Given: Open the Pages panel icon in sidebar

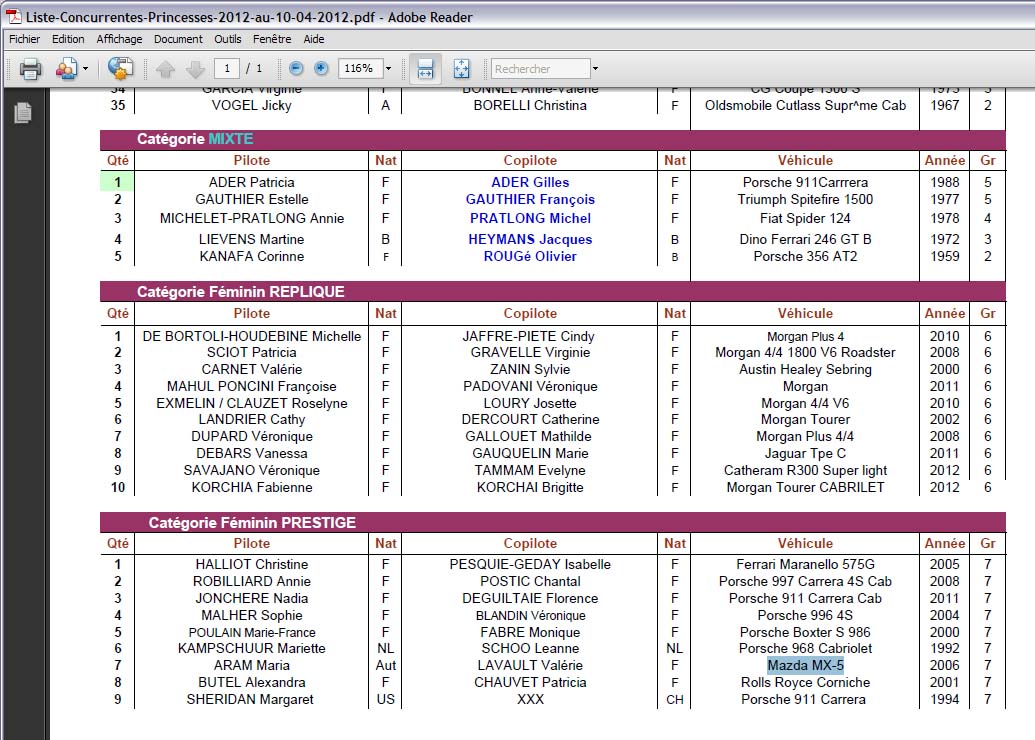Looking at the screenshot, I should tap(23, 113).
